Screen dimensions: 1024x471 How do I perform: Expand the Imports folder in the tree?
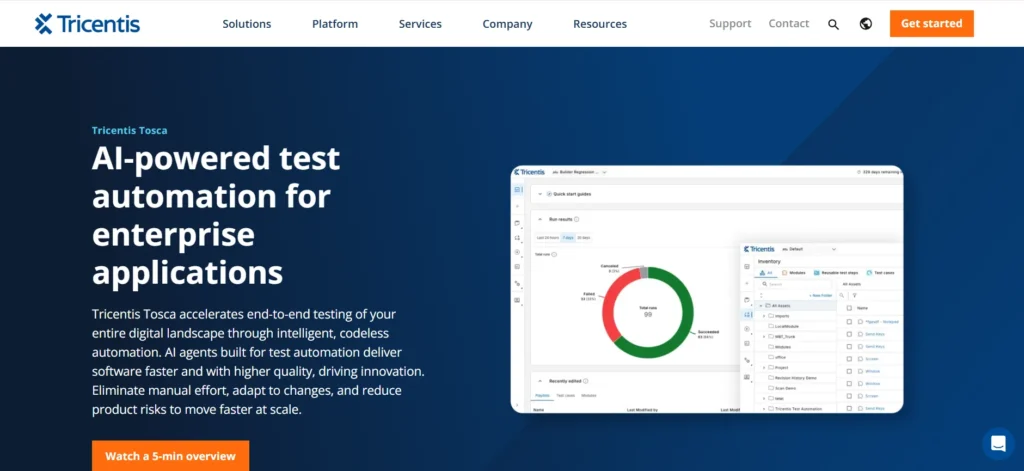point(763,316)
